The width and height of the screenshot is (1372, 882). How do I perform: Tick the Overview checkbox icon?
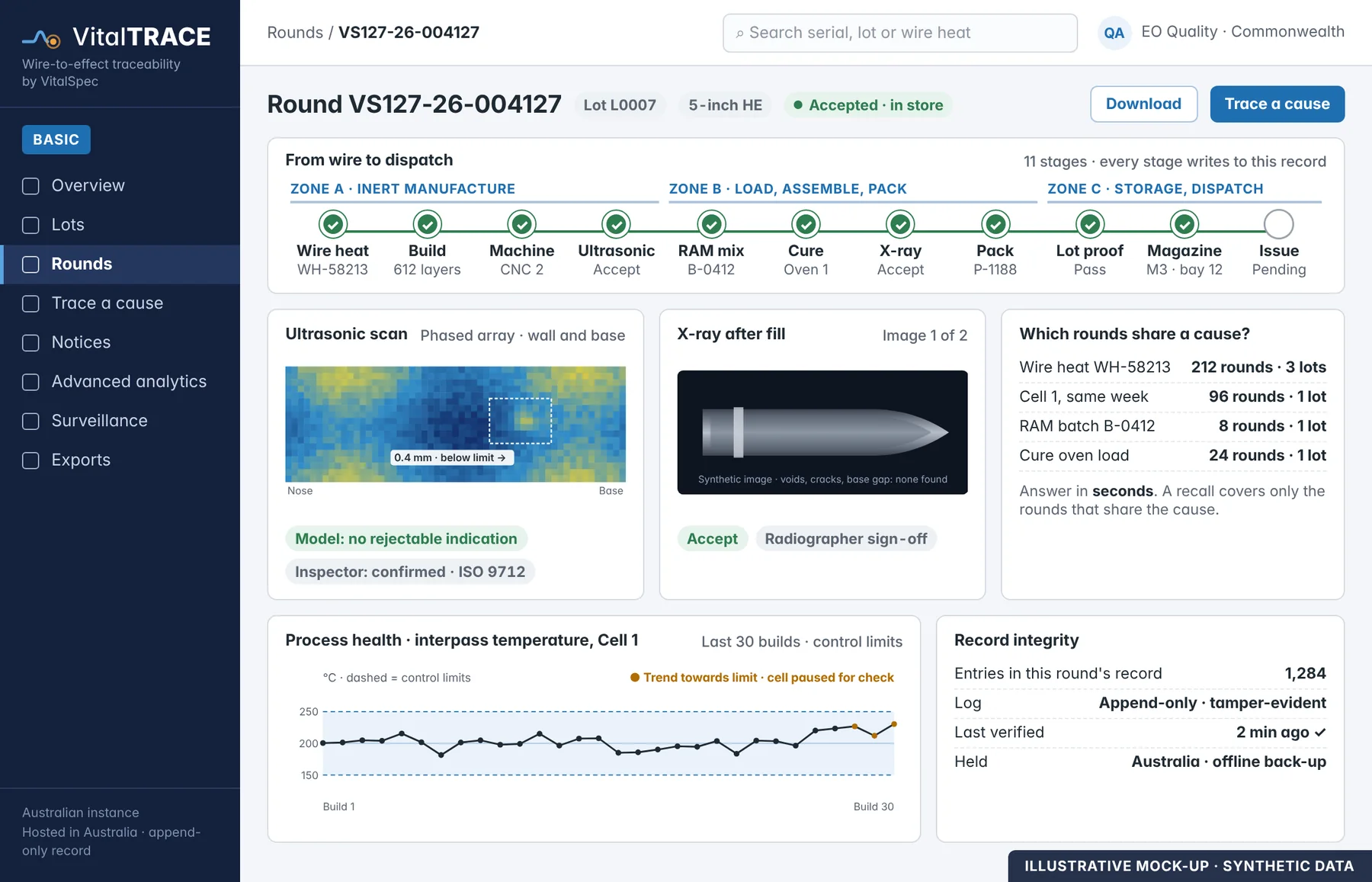[x=30, y=186]
